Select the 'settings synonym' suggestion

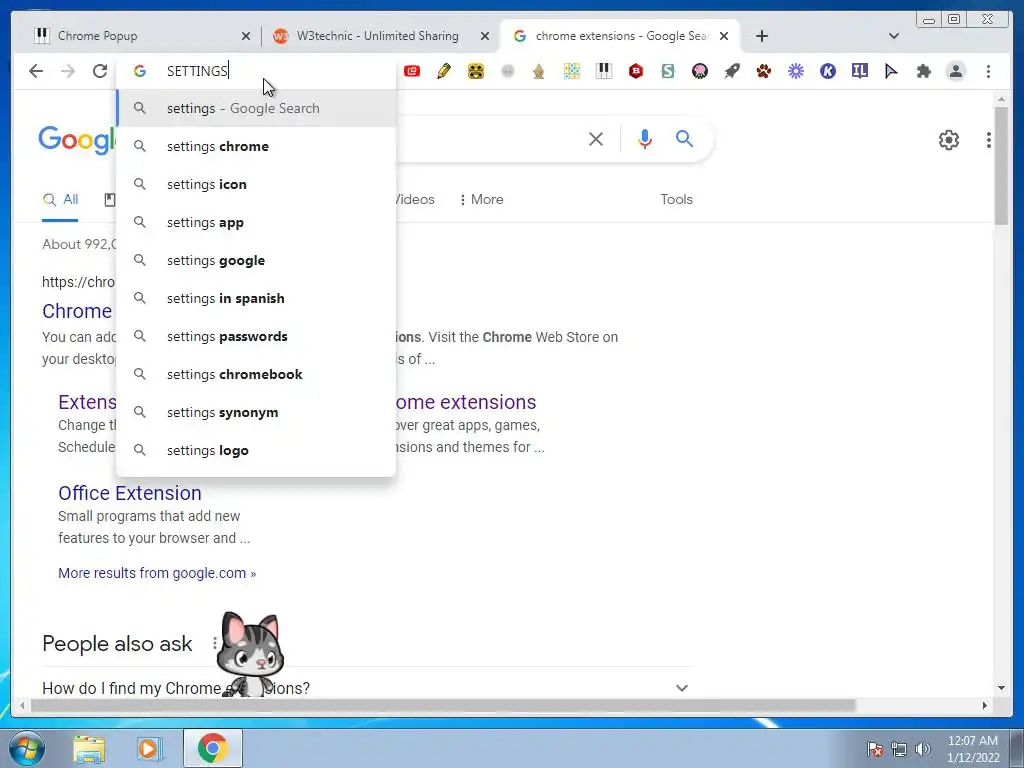pos(257,412)
